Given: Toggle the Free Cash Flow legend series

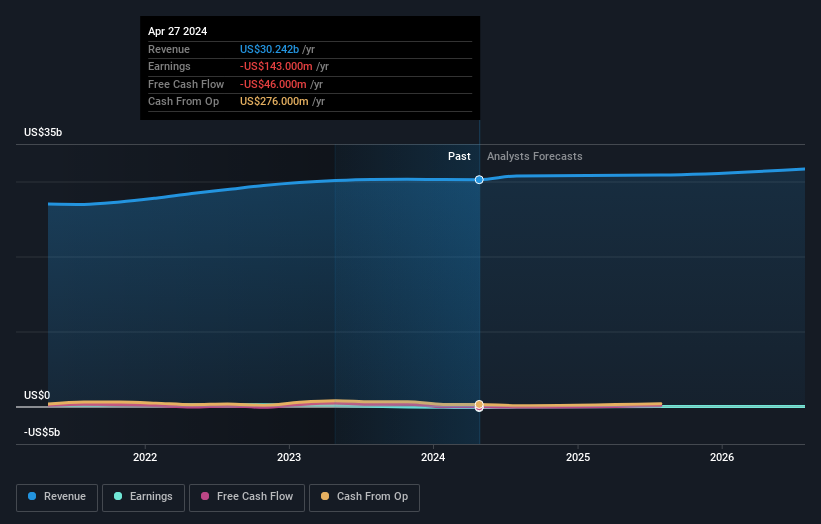Looking at the screenshot, I should click(x=247, y=497).
